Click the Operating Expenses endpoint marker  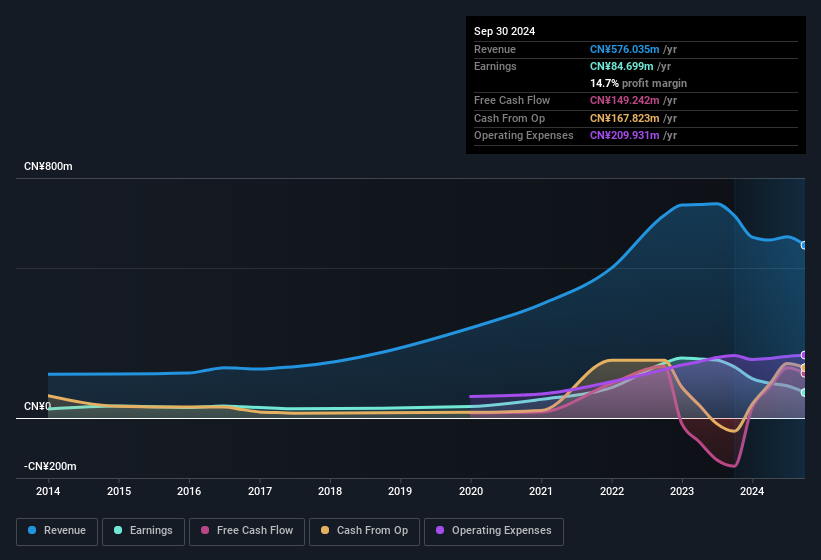(x=804, y=355)
